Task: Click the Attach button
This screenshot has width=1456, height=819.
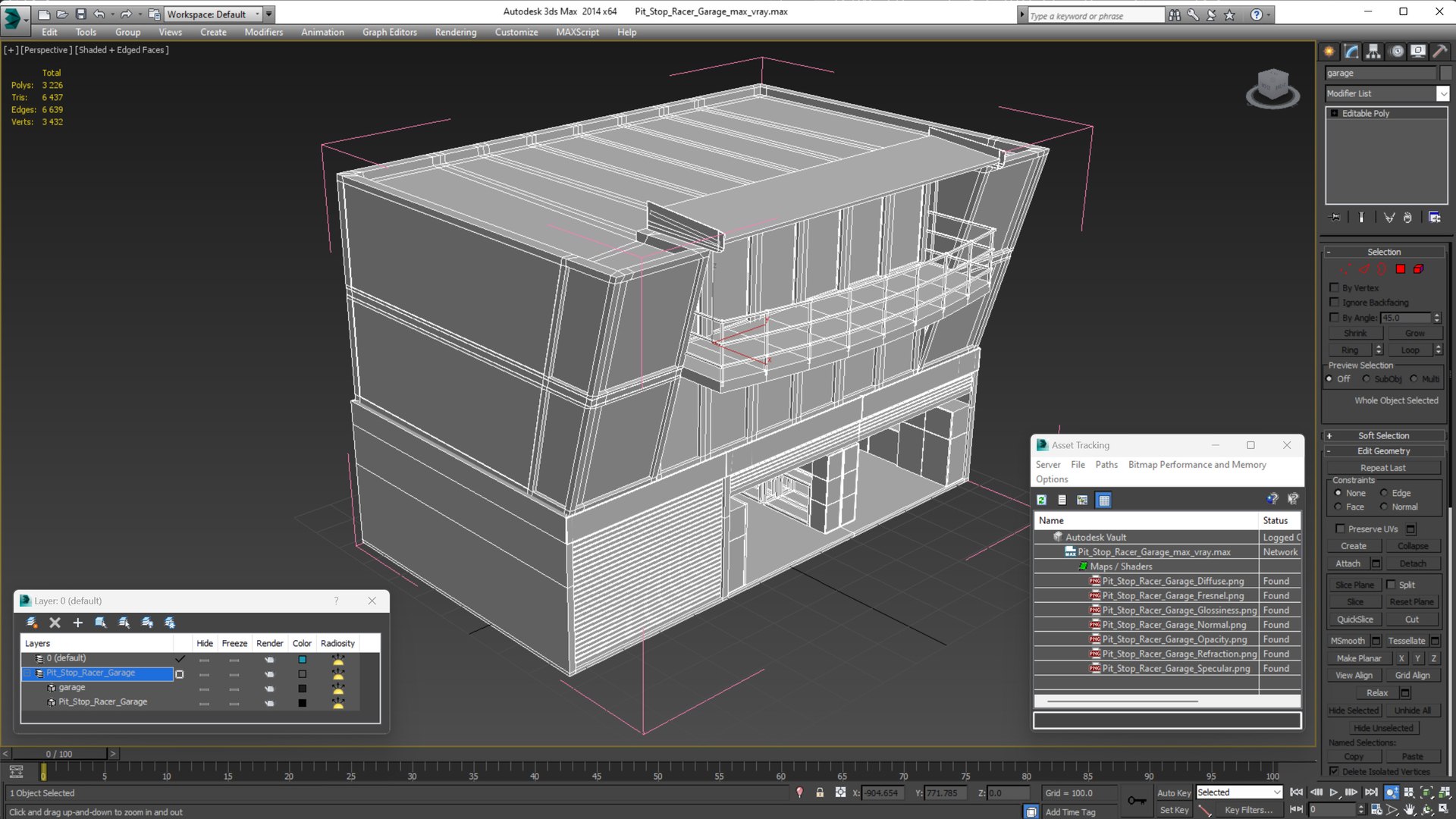Action: tap(1348, 563)
